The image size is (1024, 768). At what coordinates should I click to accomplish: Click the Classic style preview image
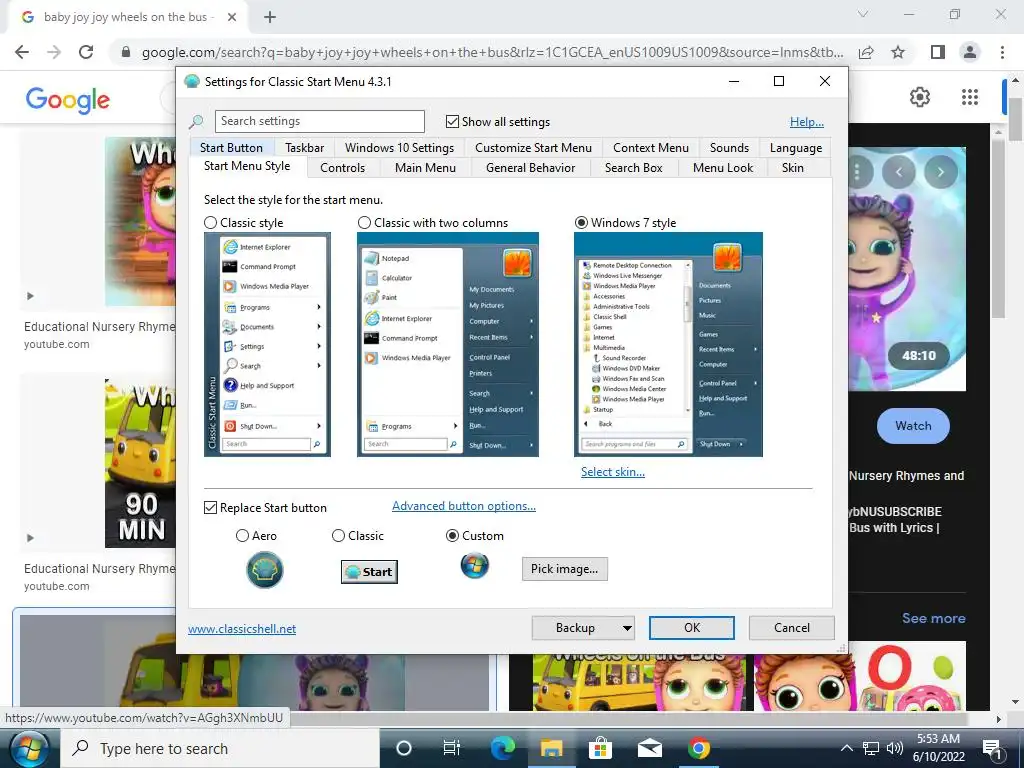[x=267, y=344]
